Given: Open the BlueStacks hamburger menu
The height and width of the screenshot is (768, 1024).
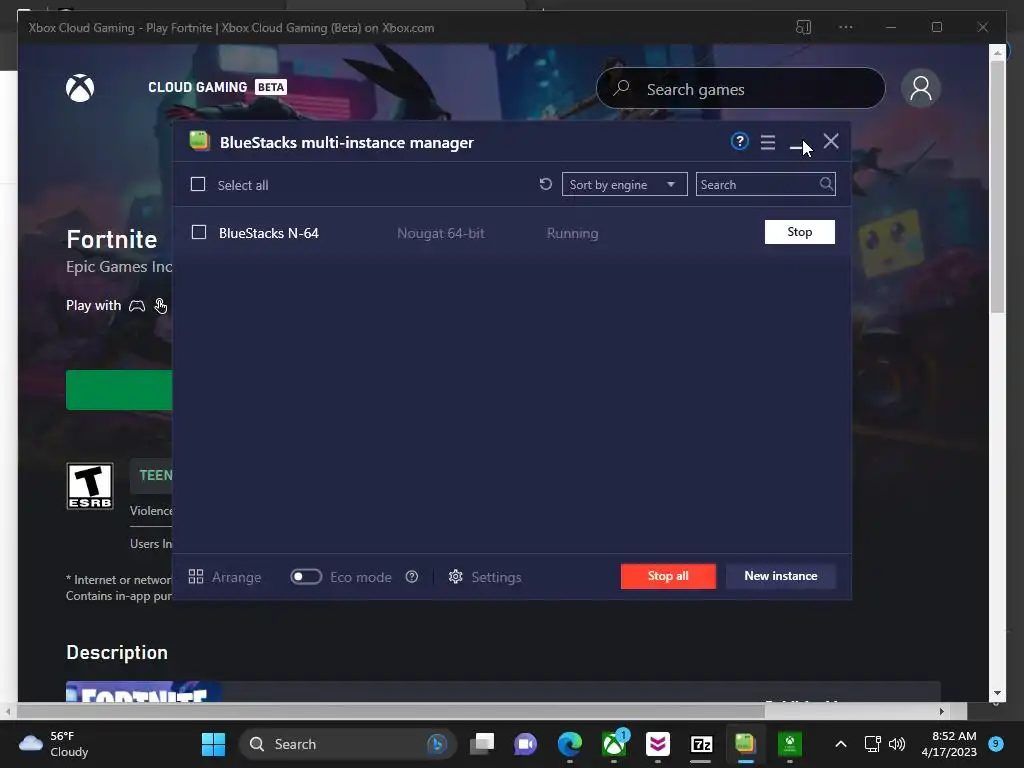Looking at the screenshot, I should pyautogui.click(x=768, y=142).
